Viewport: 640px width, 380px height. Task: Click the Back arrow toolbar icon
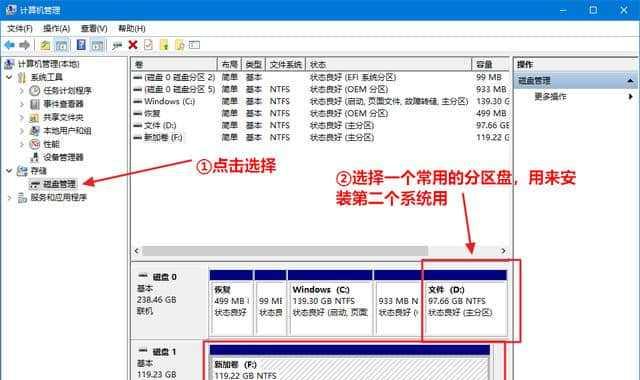click(9, 45)
